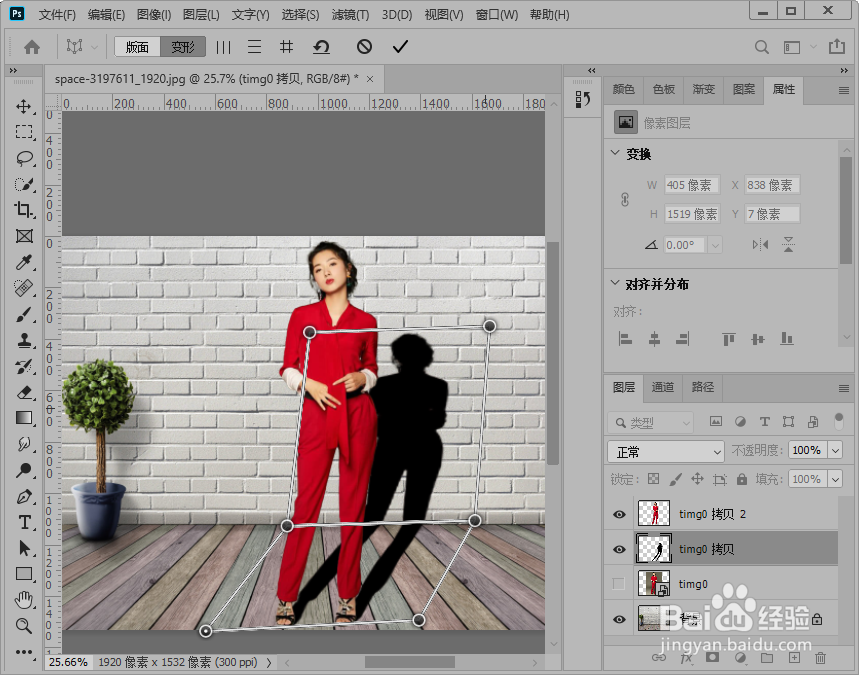Show the hidden timg0 layer
This screenshot has width=859, height=675.
(619, 583)
